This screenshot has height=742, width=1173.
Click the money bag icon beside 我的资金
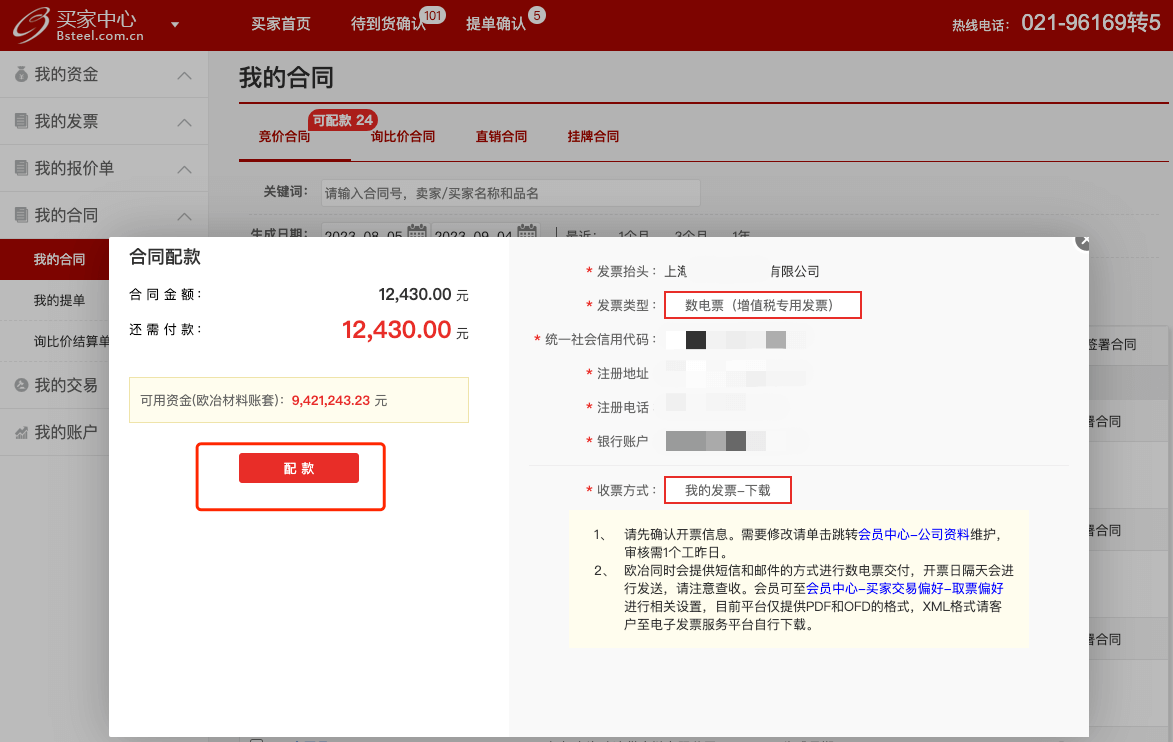click(21, 75)
